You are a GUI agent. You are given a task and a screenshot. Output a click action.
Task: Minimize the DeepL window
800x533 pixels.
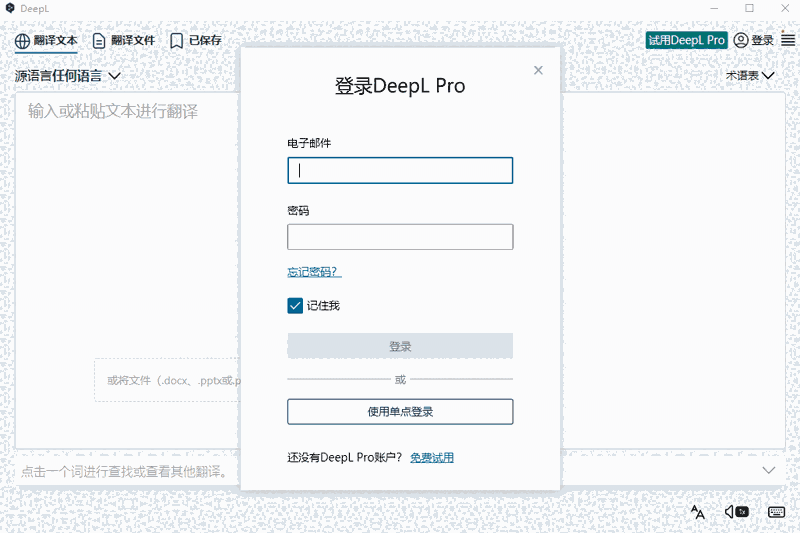tap(714, 8)
